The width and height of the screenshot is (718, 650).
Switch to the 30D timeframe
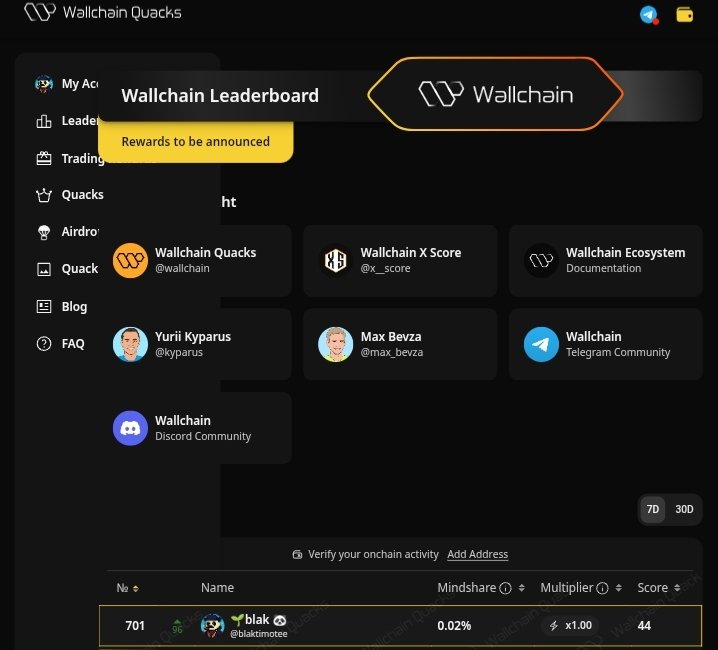point(684,509)
